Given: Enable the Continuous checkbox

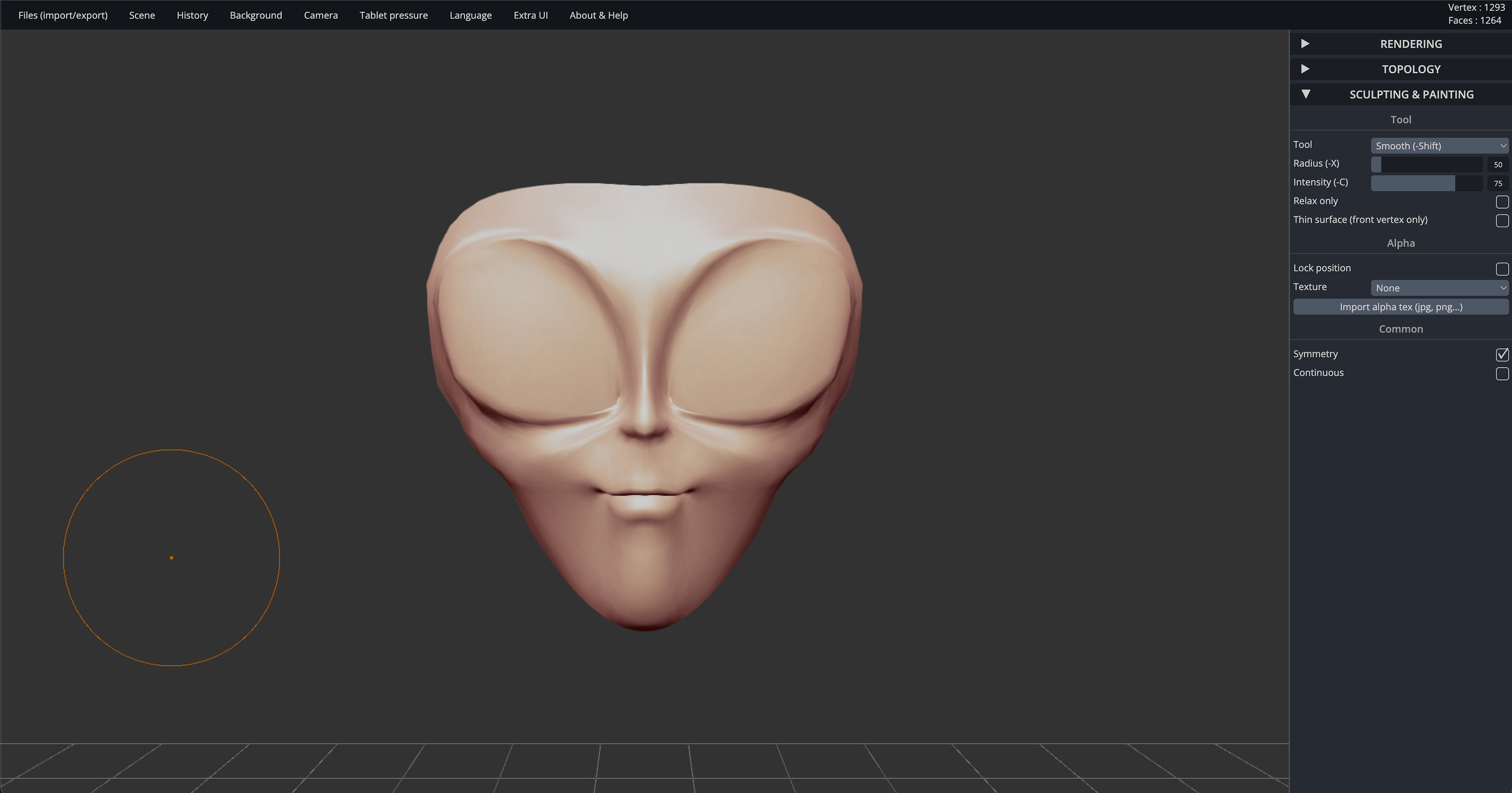Looking at the screenshot, I should (1502, 373).
